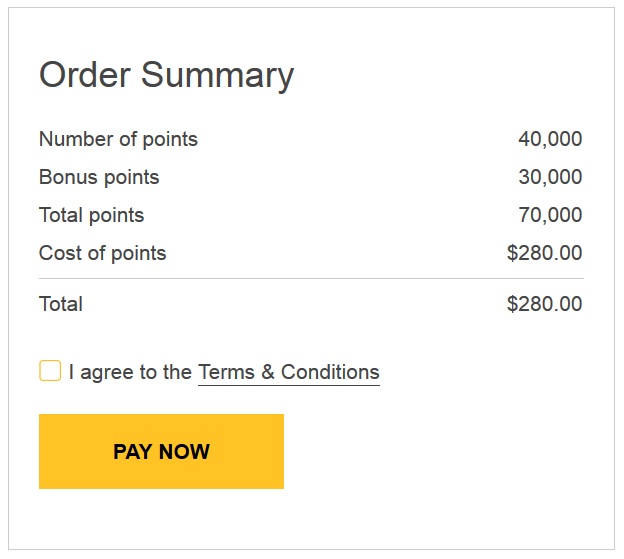Click the 30,000 bonus value
Image resolution: width=624 pixels, height=559 pixels.
(550, 177)
